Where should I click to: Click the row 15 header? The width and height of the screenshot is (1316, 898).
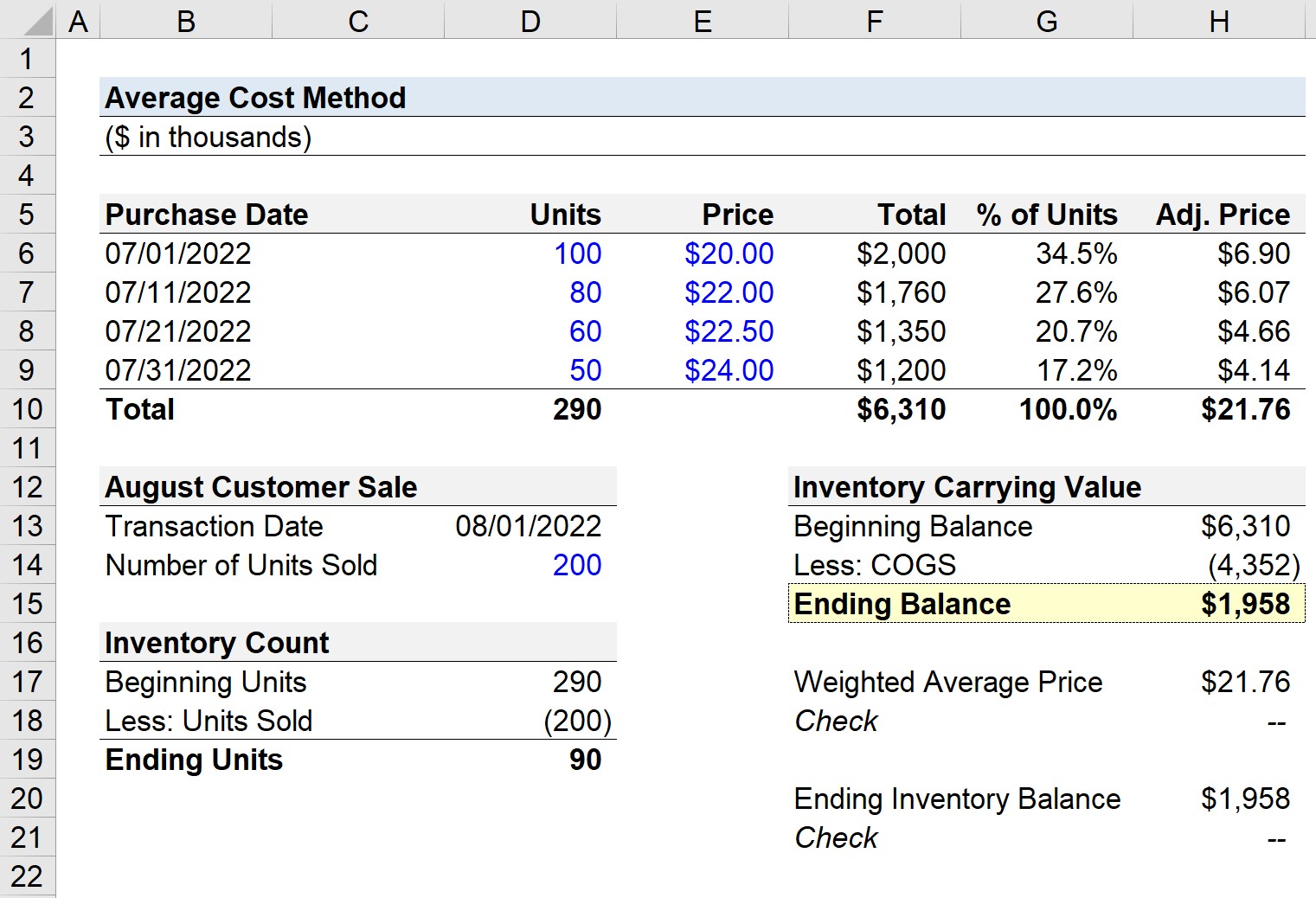28,604
